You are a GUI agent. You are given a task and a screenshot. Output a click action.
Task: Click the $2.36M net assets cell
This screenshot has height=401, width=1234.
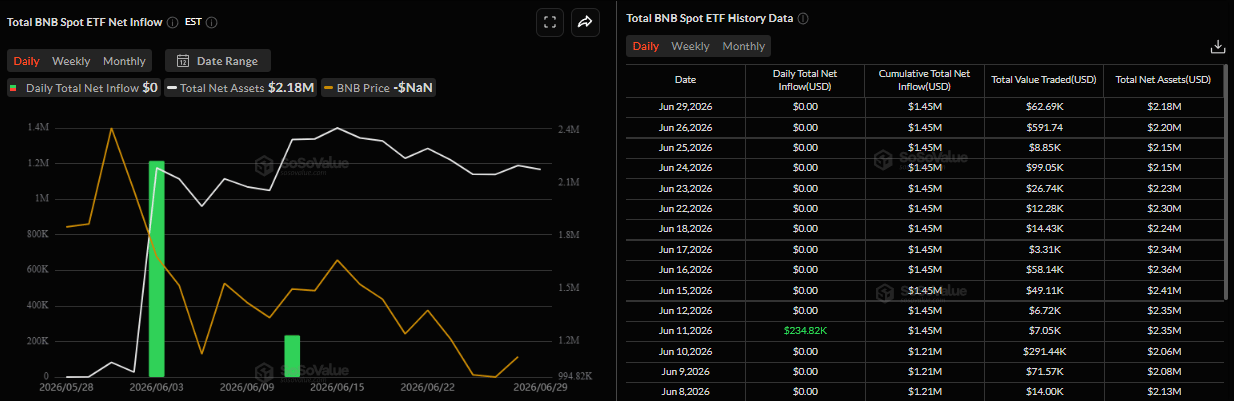tap(1163, 270)
